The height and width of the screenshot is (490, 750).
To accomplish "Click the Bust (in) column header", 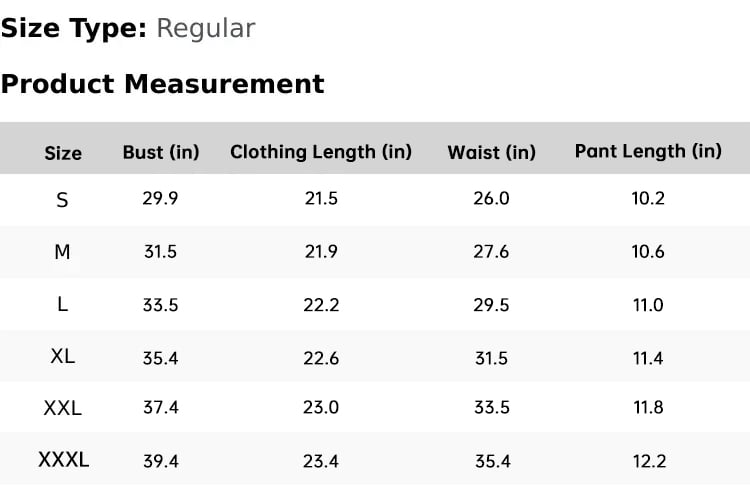I will [161, 152].
